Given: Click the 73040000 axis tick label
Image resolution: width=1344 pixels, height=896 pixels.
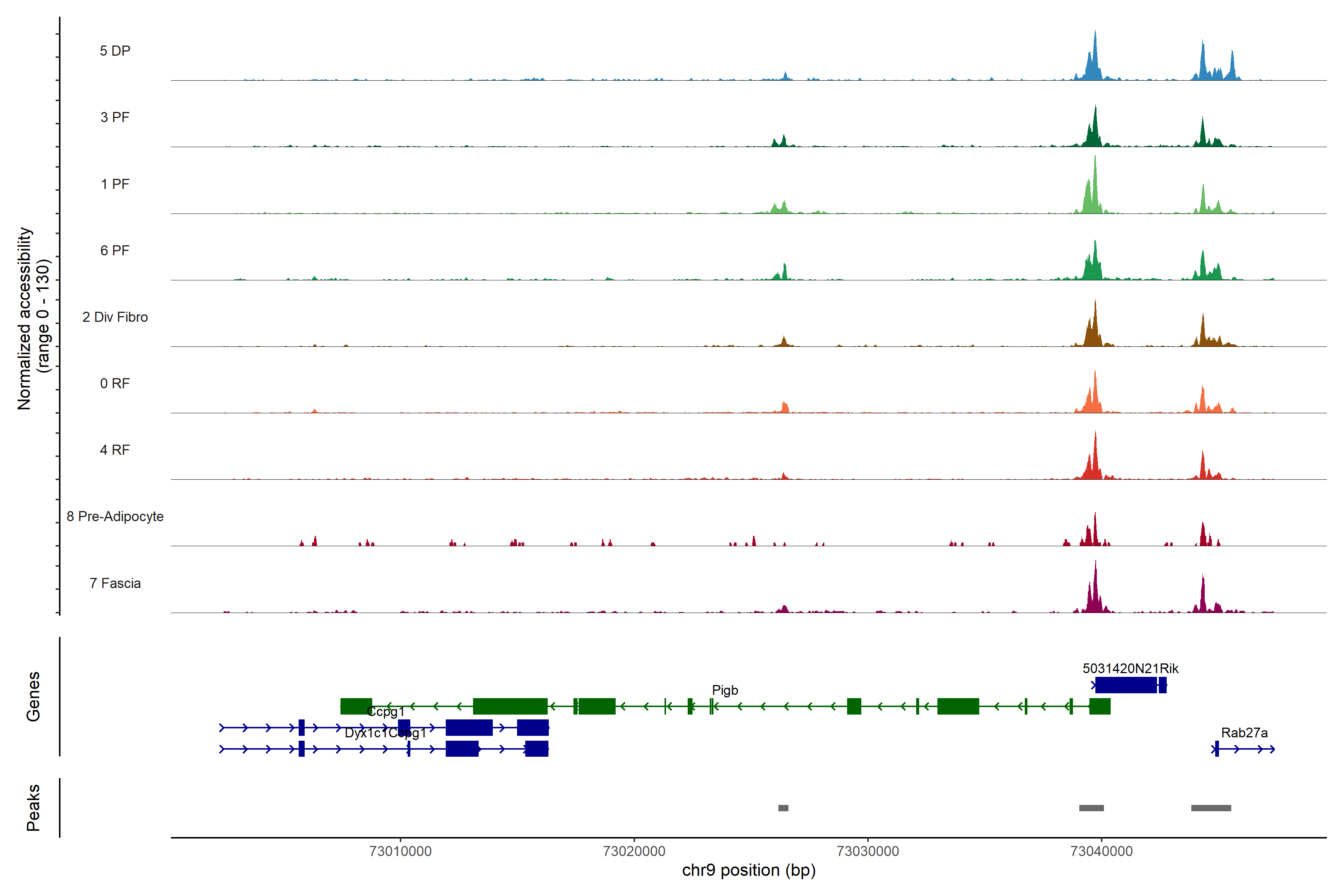Looking at the screenshot, I should pos(1101,852).
